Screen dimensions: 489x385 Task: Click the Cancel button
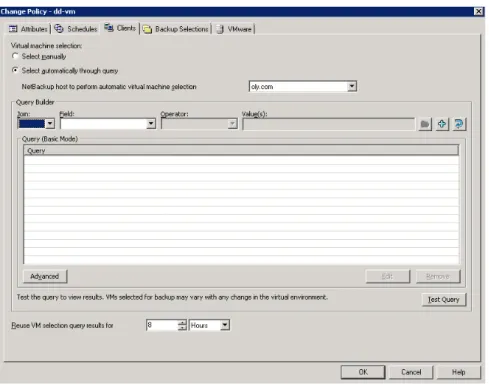411,372
